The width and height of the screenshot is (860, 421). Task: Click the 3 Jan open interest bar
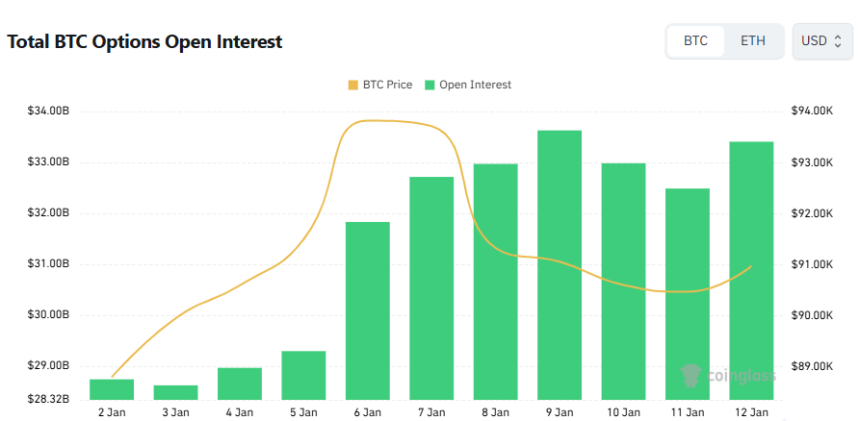[175, 392]
